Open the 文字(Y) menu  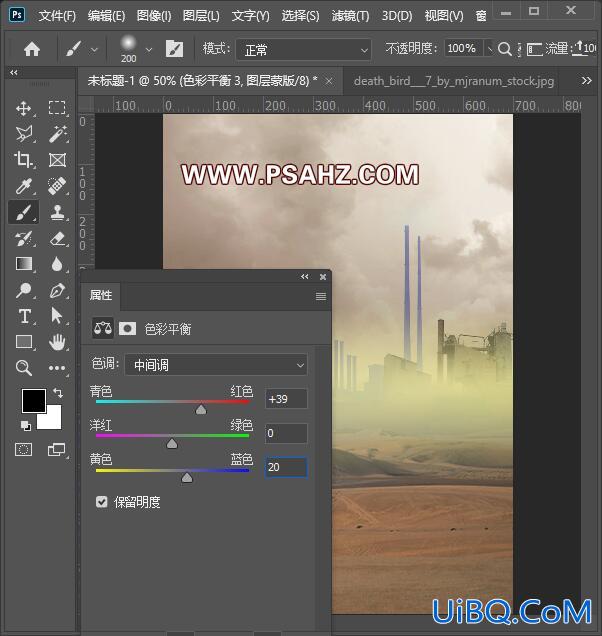(251, 16)
